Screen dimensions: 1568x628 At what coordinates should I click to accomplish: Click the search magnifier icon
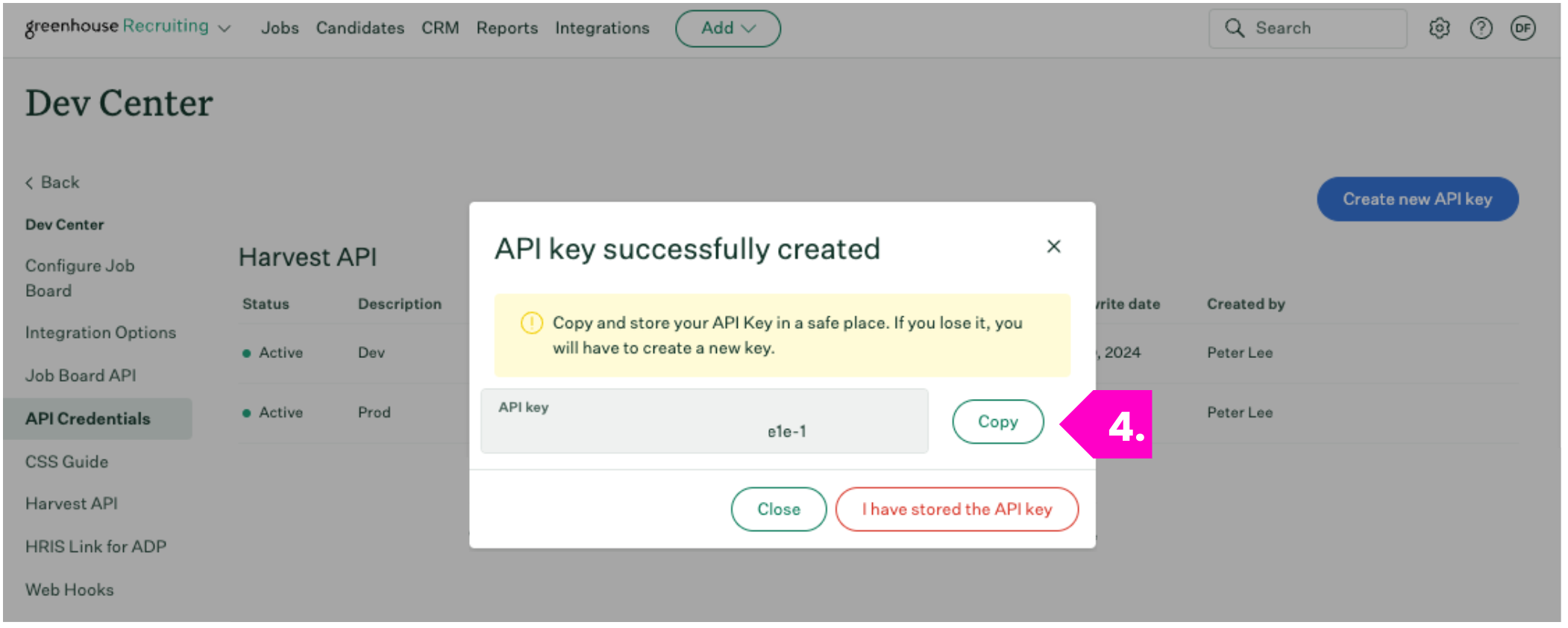[x=1235, y=28]
